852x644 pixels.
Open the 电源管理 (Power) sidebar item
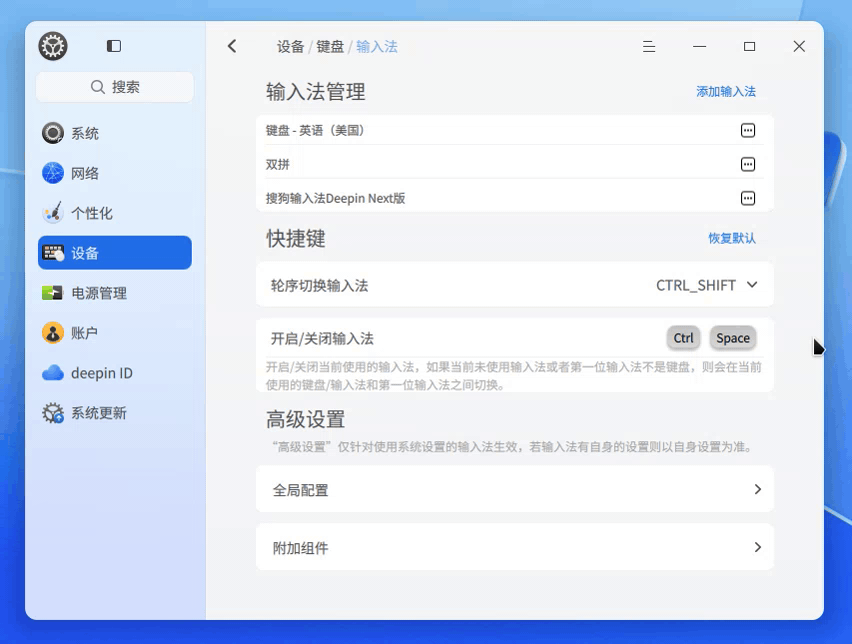point(115,293)
